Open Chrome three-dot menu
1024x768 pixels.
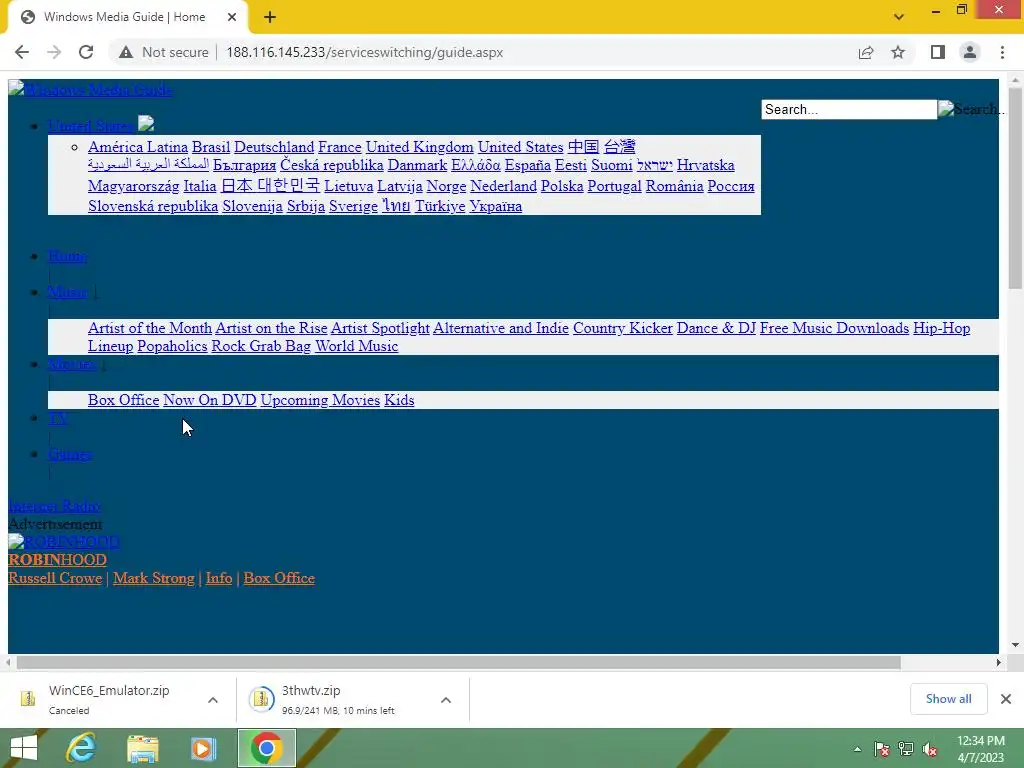[x=1002, y=52]
